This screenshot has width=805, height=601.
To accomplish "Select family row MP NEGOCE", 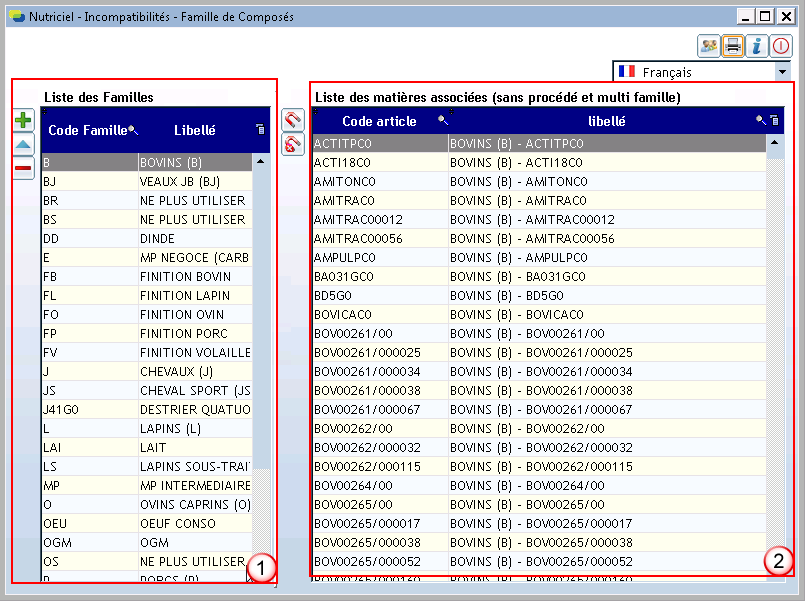I will (x=147, y=257).
